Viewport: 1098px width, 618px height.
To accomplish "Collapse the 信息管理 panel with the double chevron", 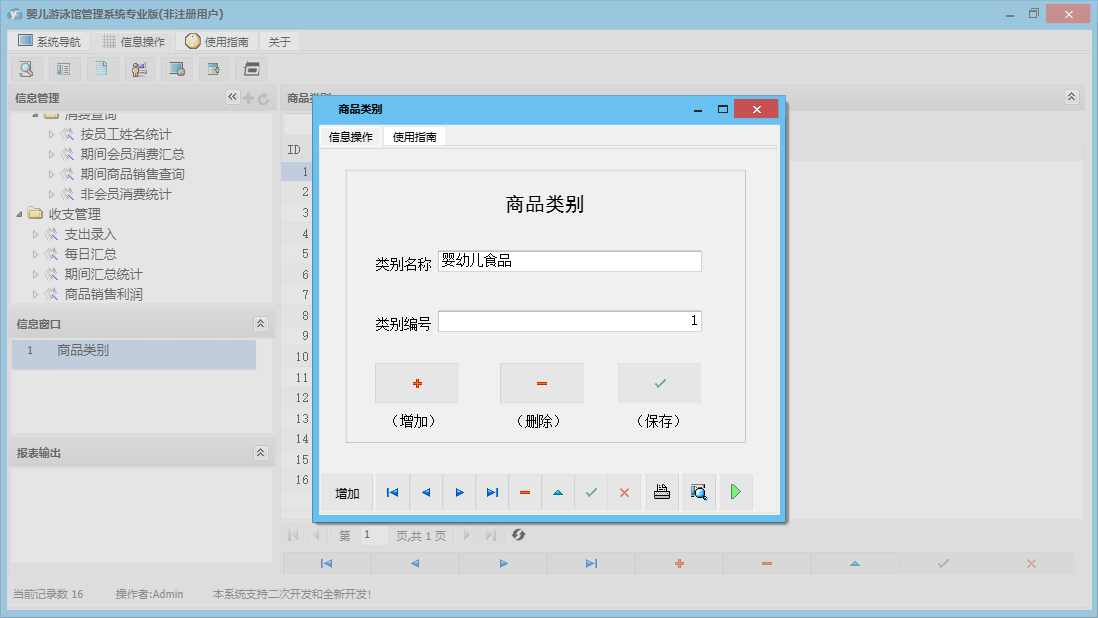I will (232, 97).
